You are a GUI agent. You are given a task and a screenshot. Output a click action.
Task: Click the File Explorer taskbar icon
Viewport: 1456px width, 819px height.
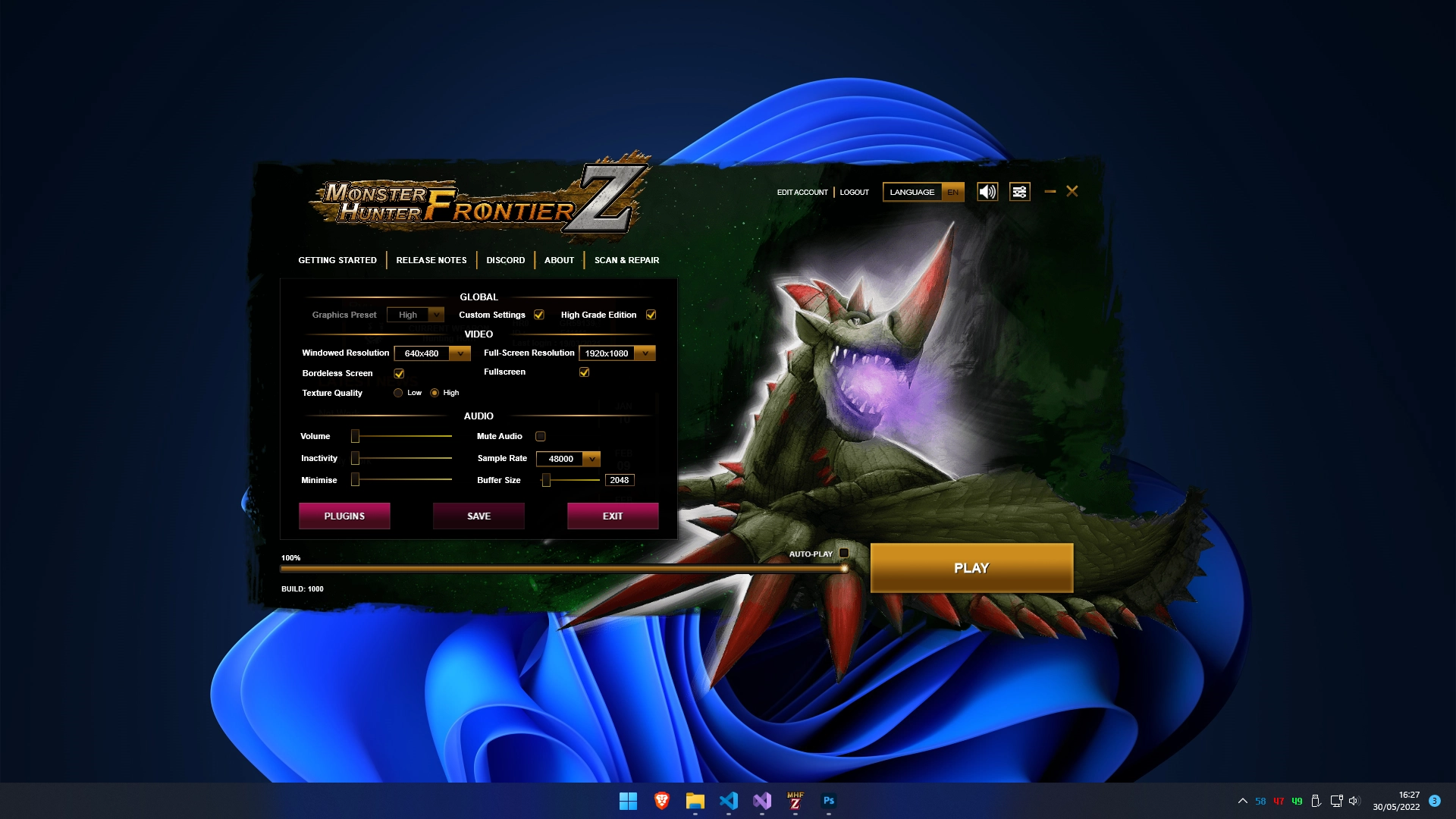[695, 801]
